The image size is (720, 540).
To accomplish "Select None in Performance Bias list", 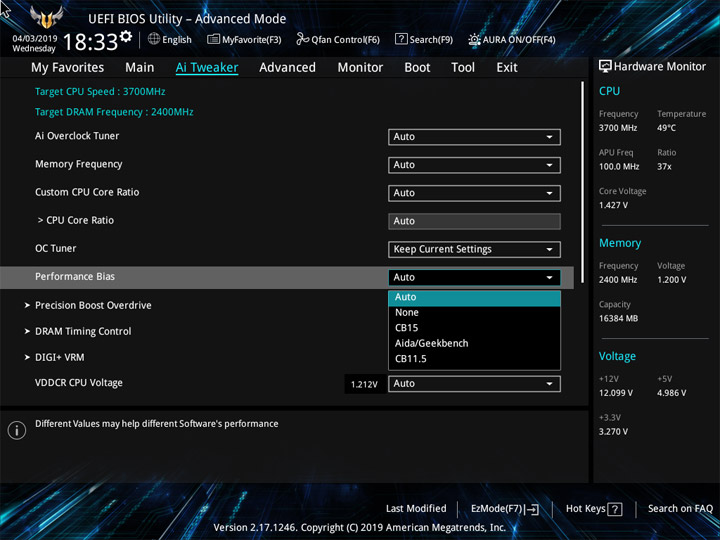I will [474, 313].
